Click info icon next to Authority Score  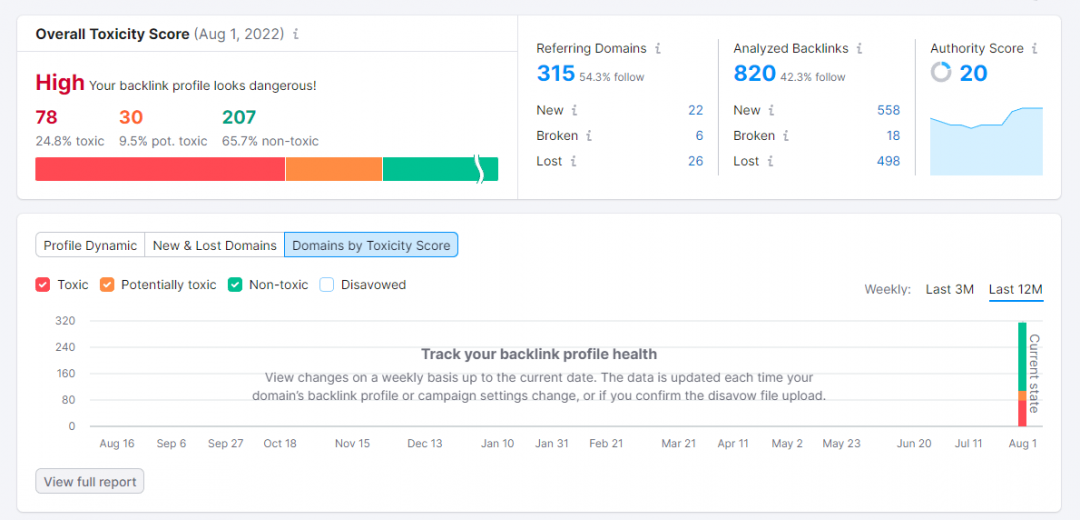(1034, 48)
